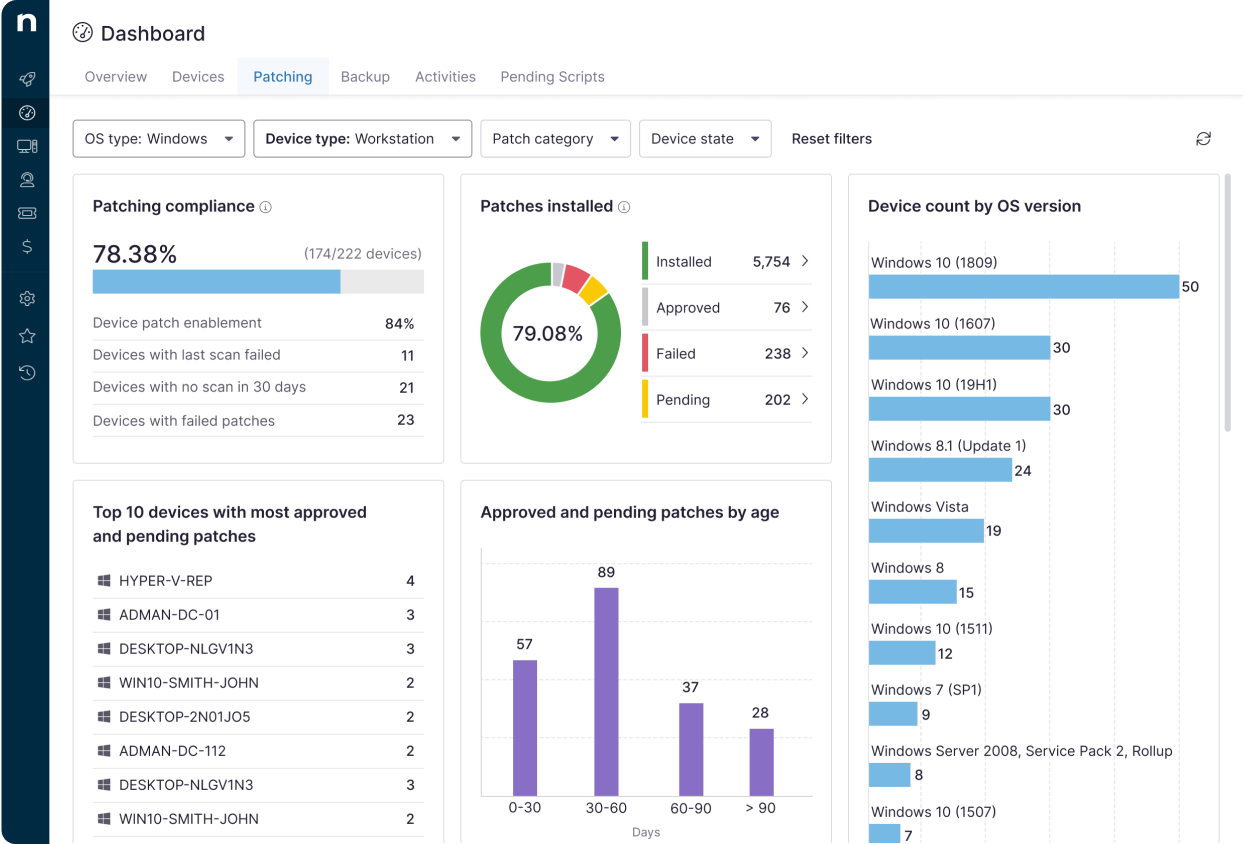Click the ticket icon in the sidebar
Viewport: 1245px width, 844px height.
point(27,213)
